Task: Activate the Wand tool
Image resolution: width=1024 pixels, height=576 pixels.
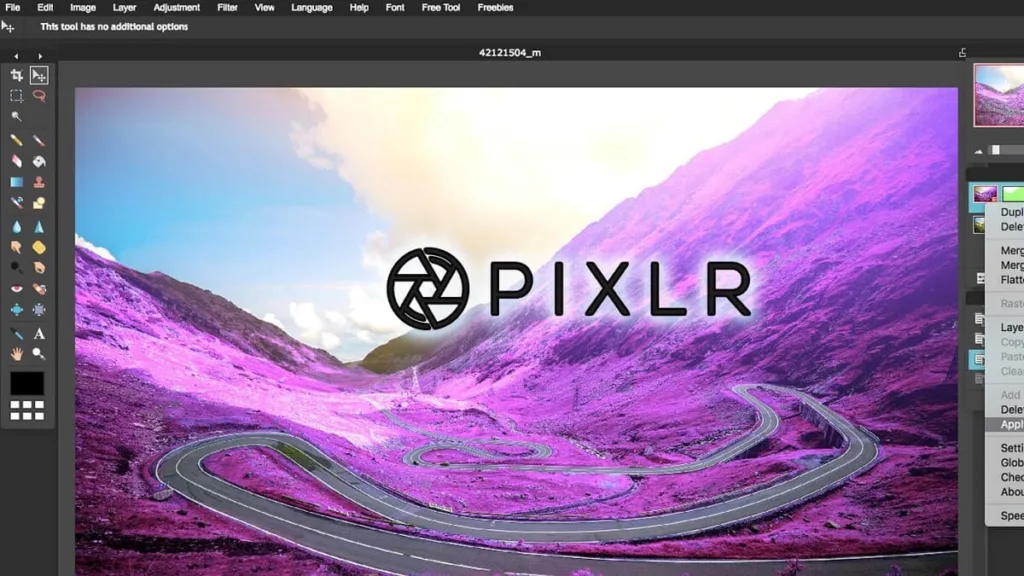Action: (x=16, y=117)
